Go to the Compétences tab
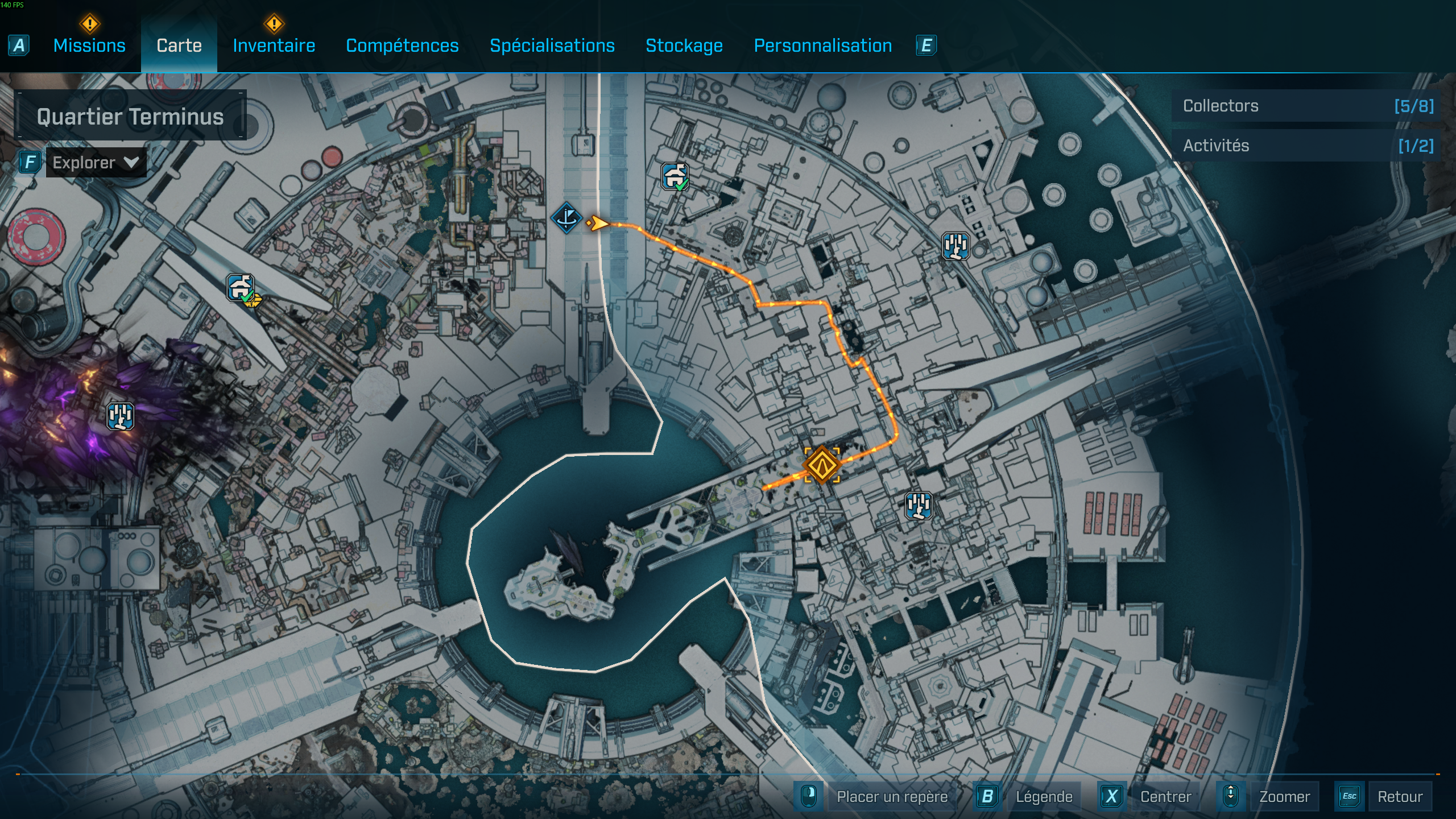Screen dimensions: 1456x819 [402, 45]
